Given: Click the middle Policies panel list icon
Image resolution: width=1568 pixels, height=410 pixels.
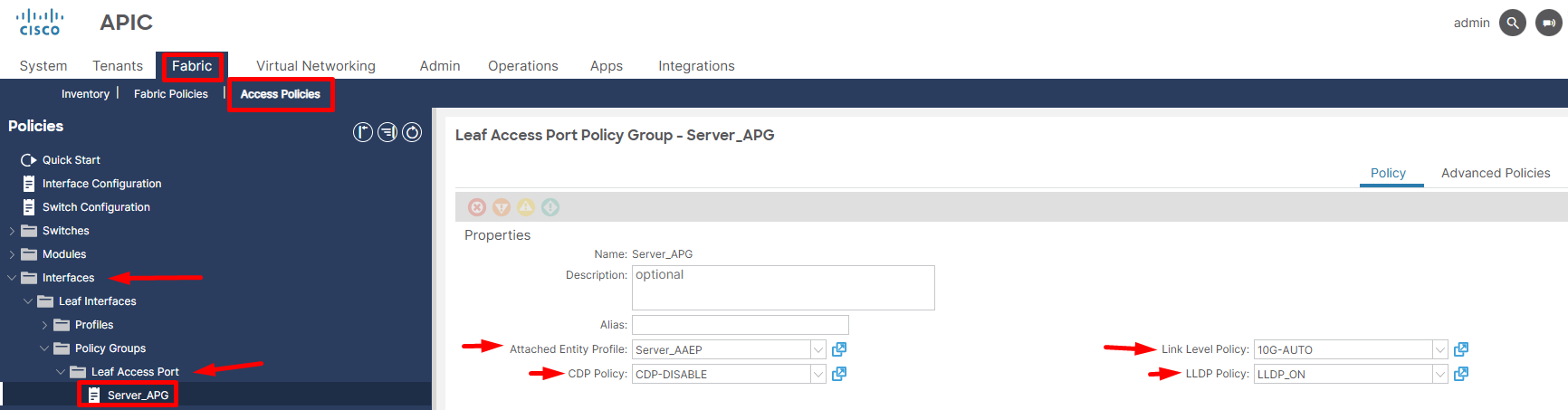Looking at the screenshot, I should (387, 132).
